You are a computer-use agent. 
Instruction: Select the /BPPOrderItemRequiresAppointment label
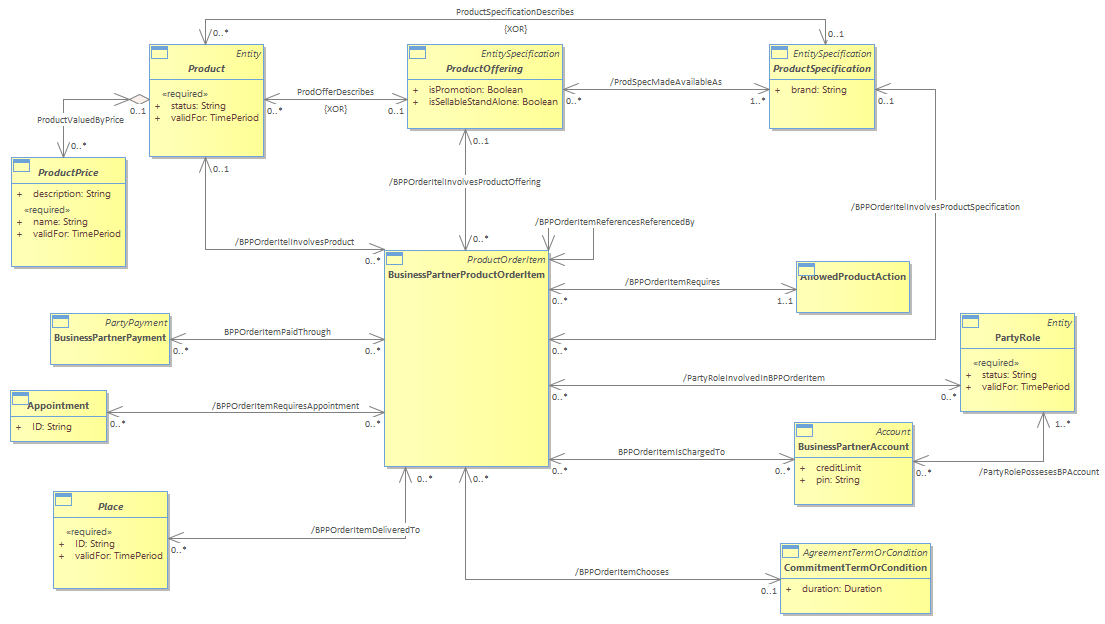tap(285, 406)
